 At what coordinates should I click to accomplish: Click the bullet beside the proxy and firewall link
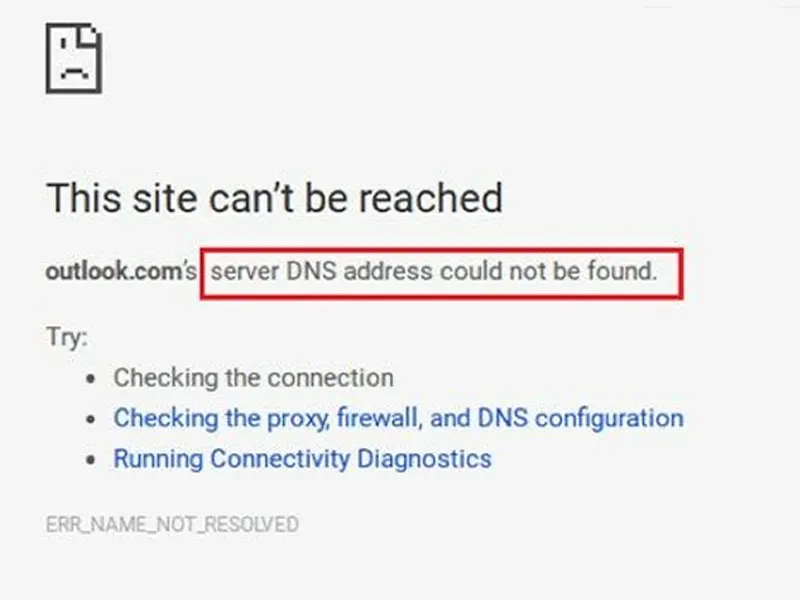[x=91, y=419]
